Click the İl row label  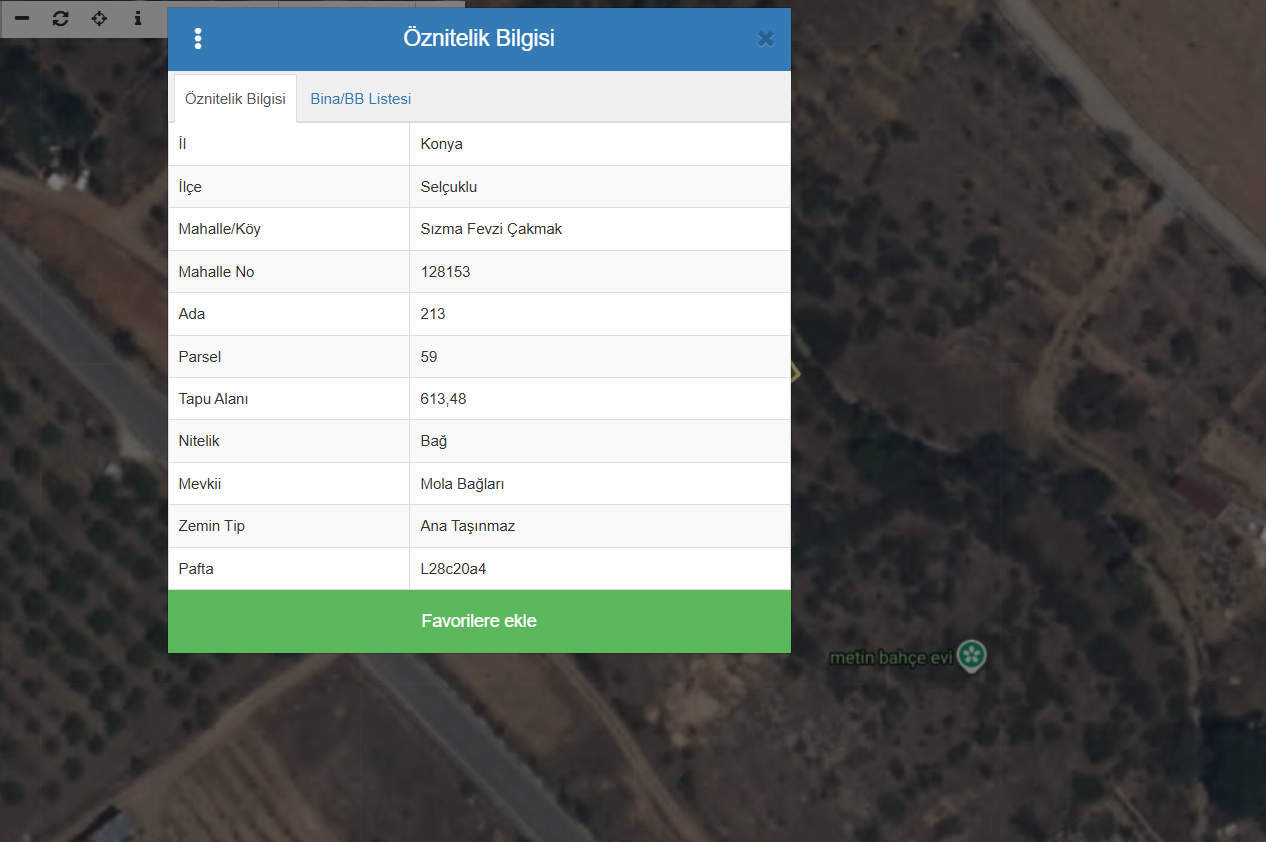tap(182, 144)
